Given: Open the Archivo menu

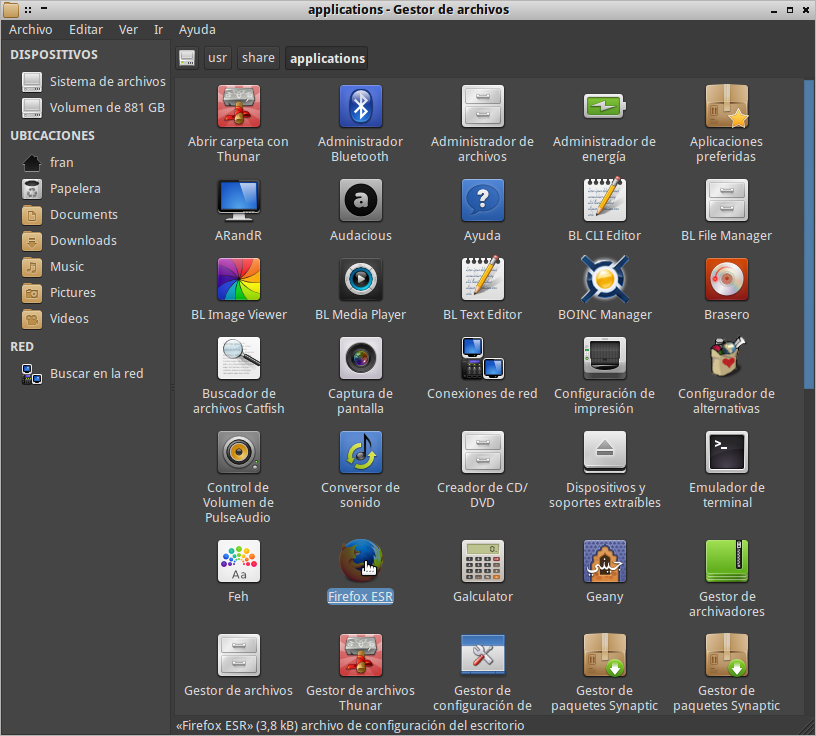Looking at the screenshot, I should click(x=30, y=29).
